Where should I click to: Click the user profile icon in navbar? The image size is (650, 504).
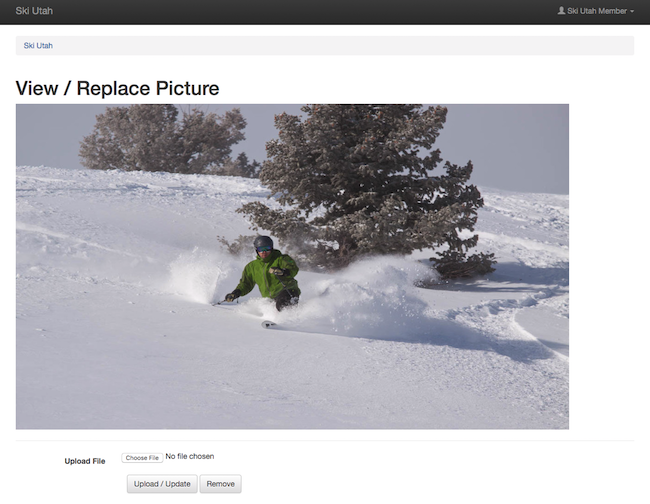[x=561, y=11]
